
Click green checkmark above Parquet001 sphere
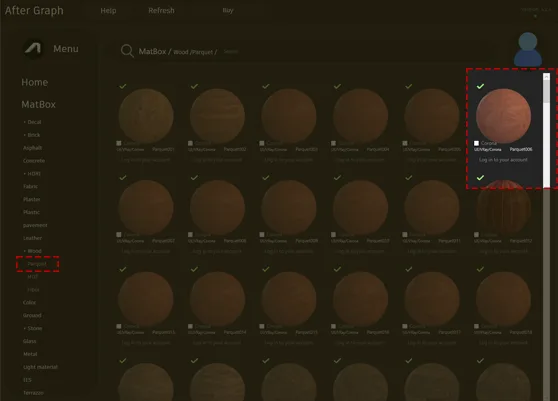[123, 86]
